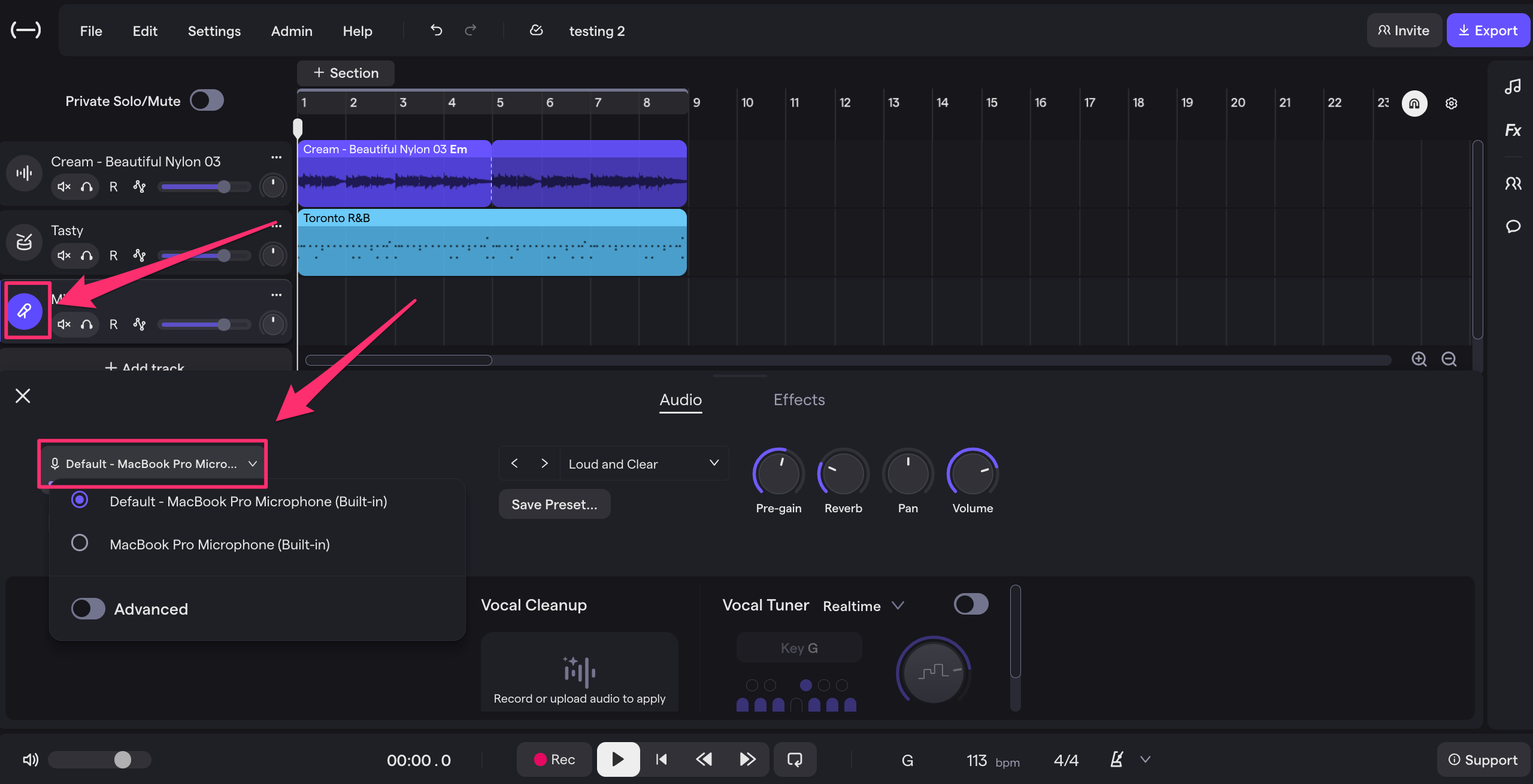Open the chat bubble icon
The height and width of the screenshot is (784, 1533).
point(1513,226)
